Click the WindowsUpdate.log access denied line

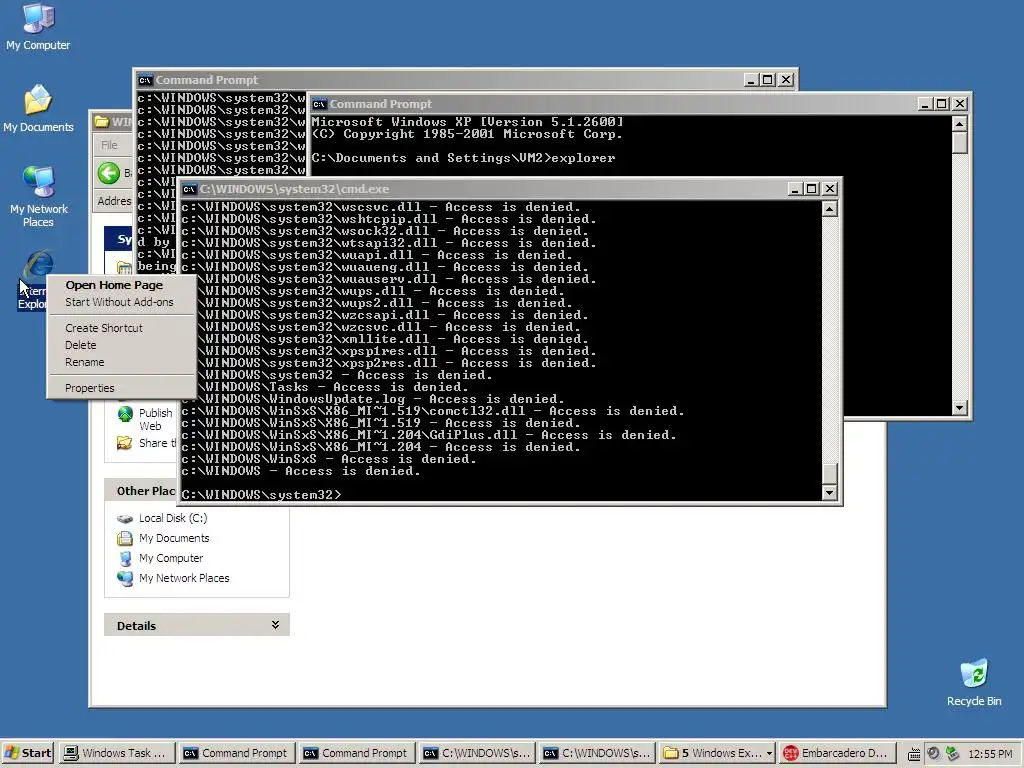click(x=372, y=399)
